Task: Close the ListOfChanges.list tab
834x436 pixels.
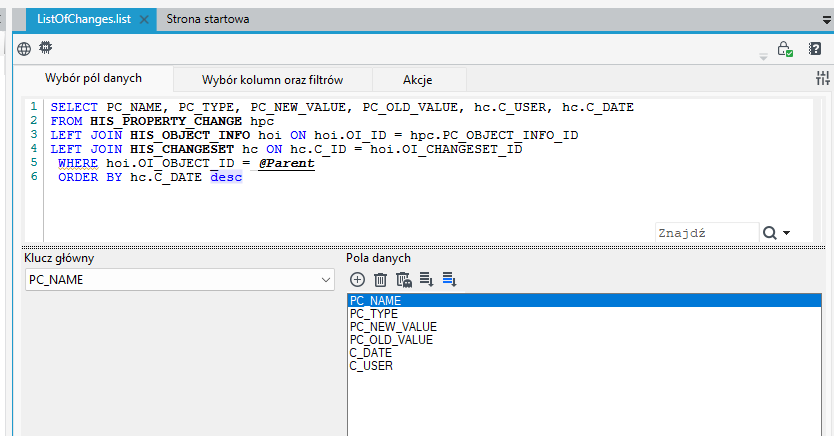Action: [x=144, y=20]
